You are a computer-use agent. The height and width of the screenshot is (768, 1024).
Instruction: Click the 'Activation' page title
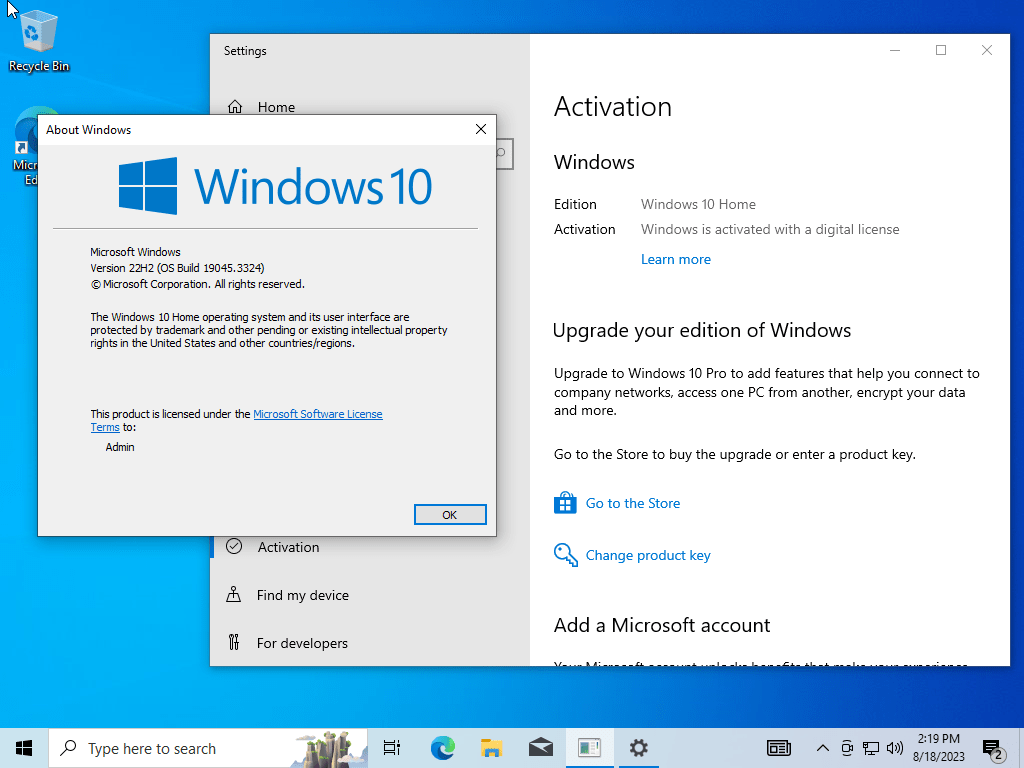pyautogui.click(x=613, y=107)
